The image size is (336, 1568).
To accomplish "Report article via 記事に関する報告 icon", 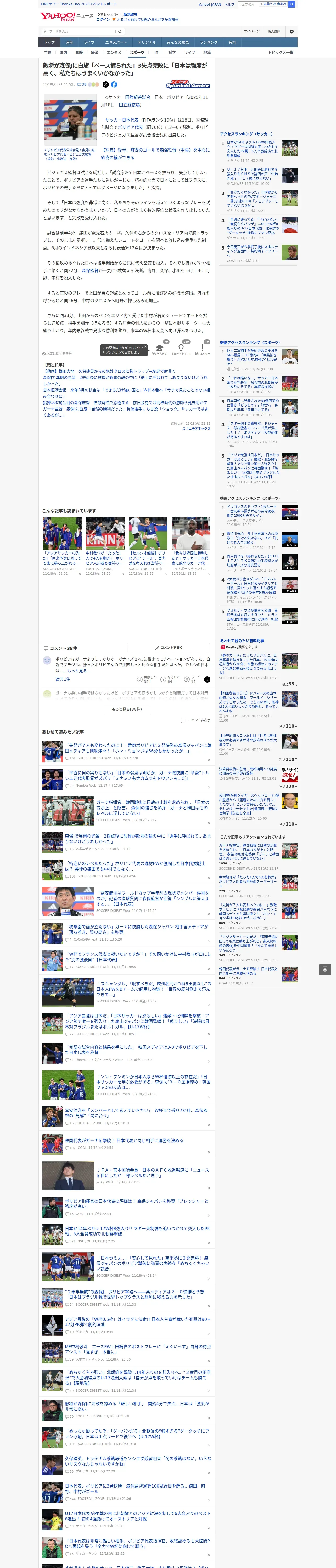I will point(57,354).
